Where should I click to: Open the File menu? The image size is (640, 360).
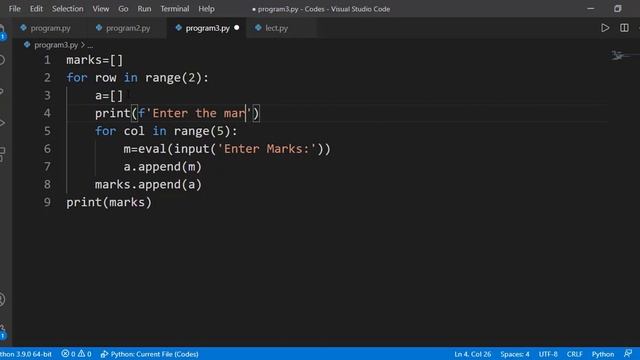[15, 9]
